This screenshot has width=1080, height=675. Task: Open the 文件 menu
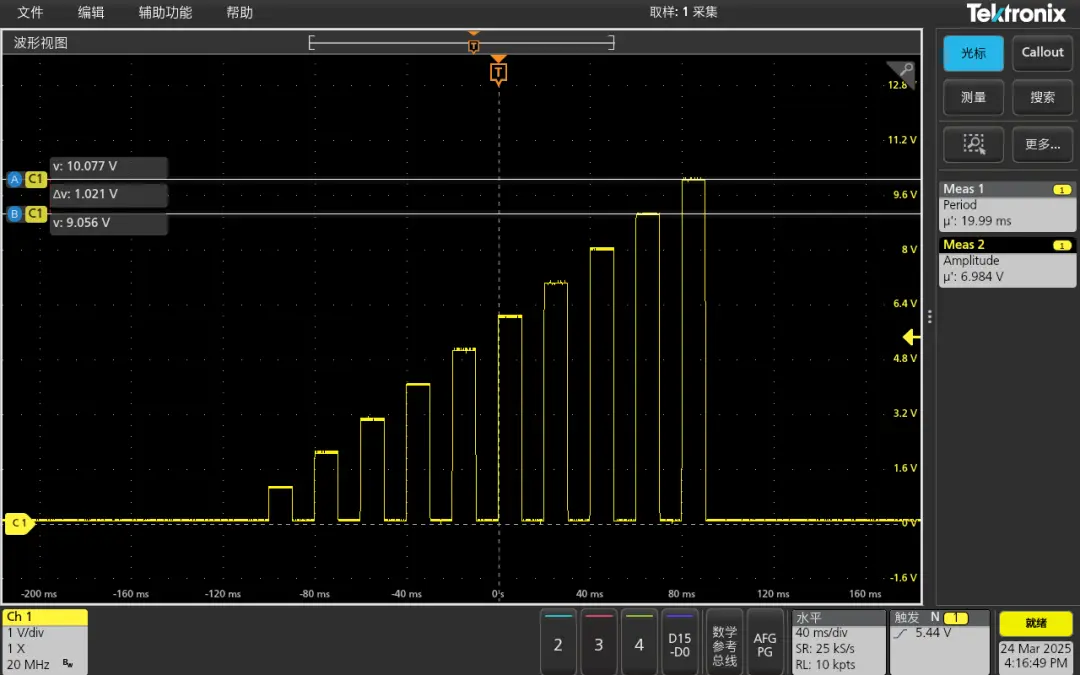30,12
